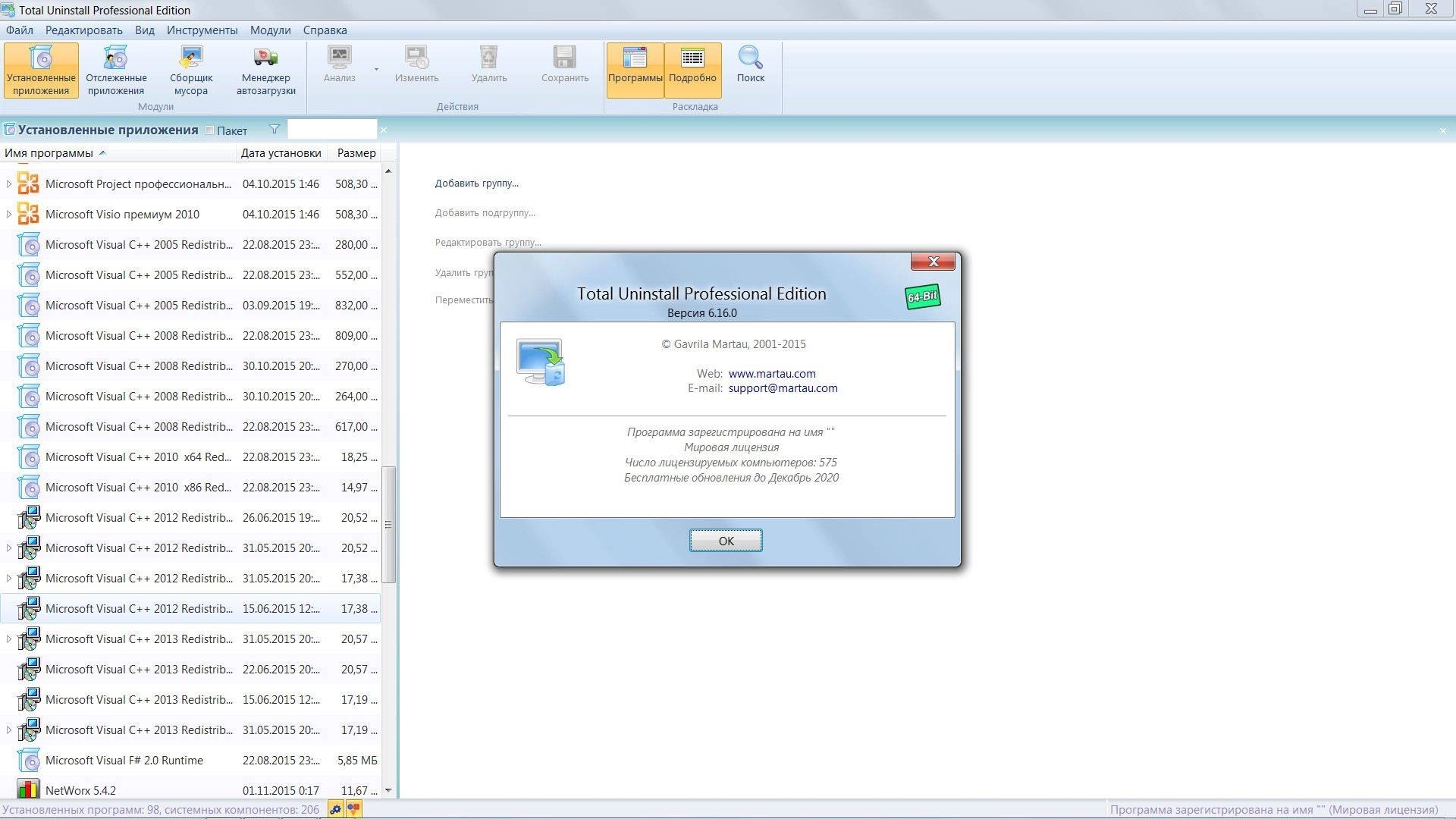The height and width of the screenshot is (819, 1456).
Task: Open the Редактировать menu
Action: [83, 30]
